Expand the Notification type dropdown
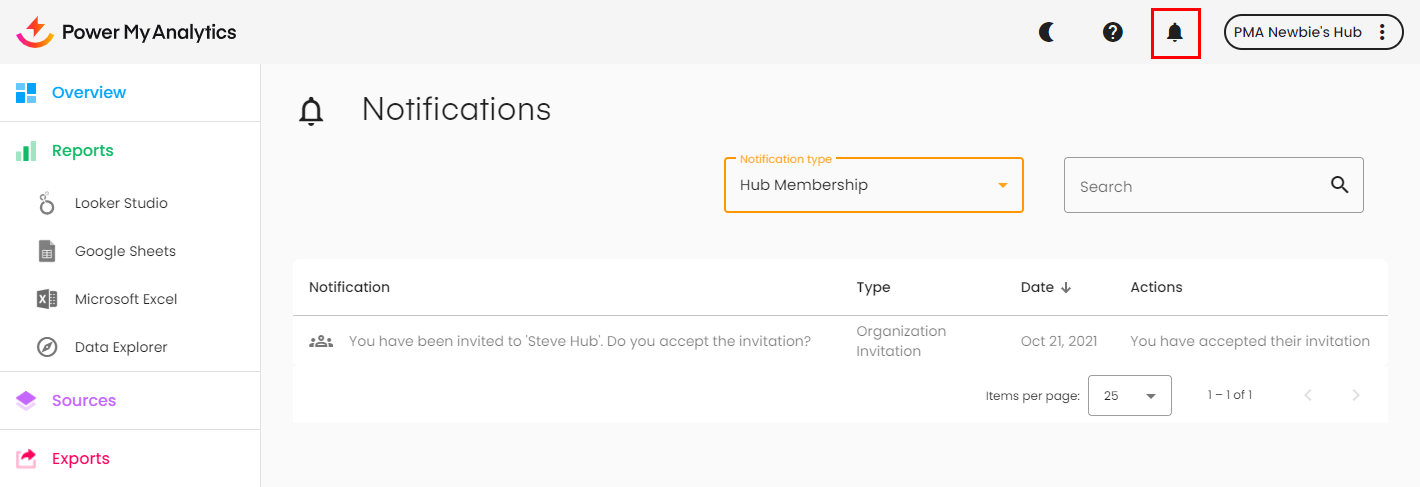1420x487 pixels. 1002,185
